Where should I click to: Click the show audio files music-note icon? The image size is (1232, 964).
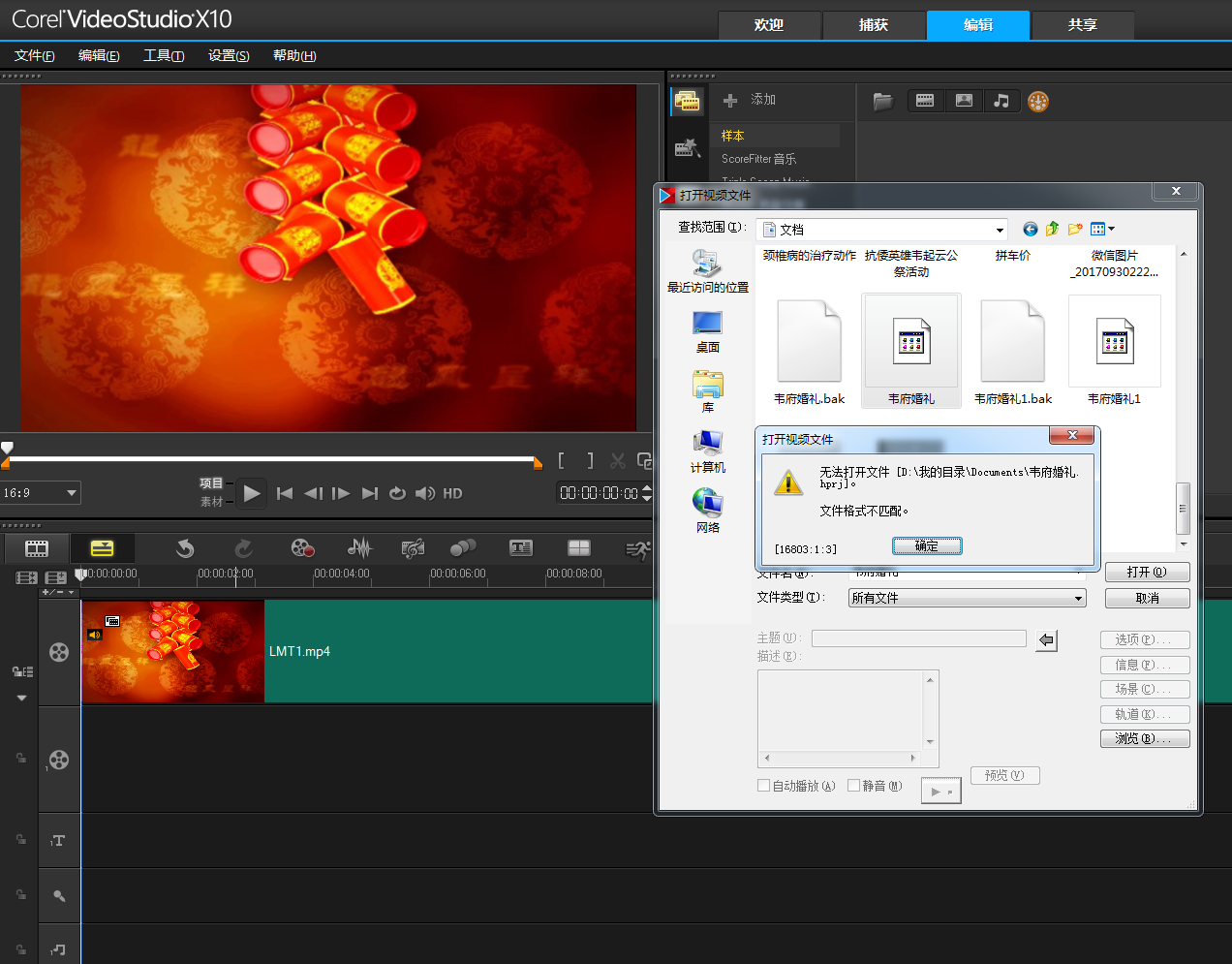[1001, 101]
